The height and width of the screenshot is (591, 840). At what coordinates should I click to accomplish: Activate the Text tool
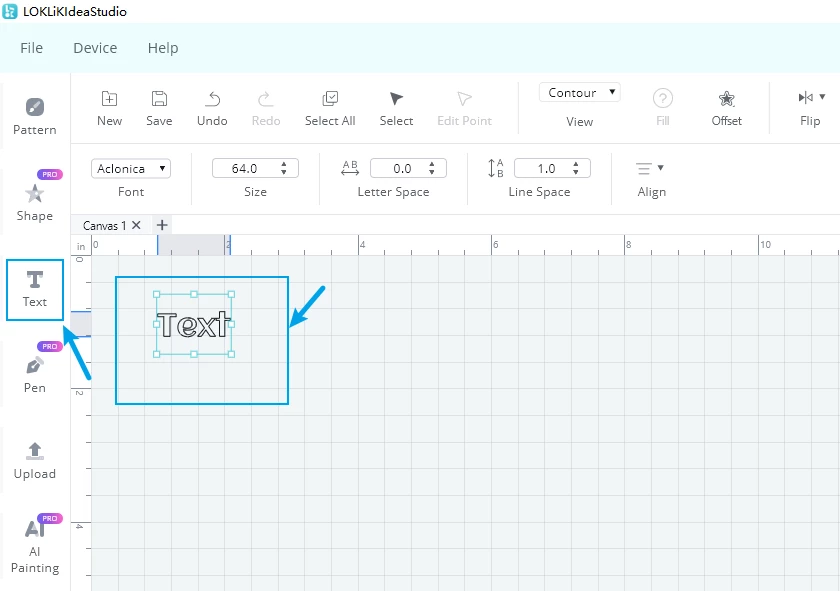[x=35, y=289]
